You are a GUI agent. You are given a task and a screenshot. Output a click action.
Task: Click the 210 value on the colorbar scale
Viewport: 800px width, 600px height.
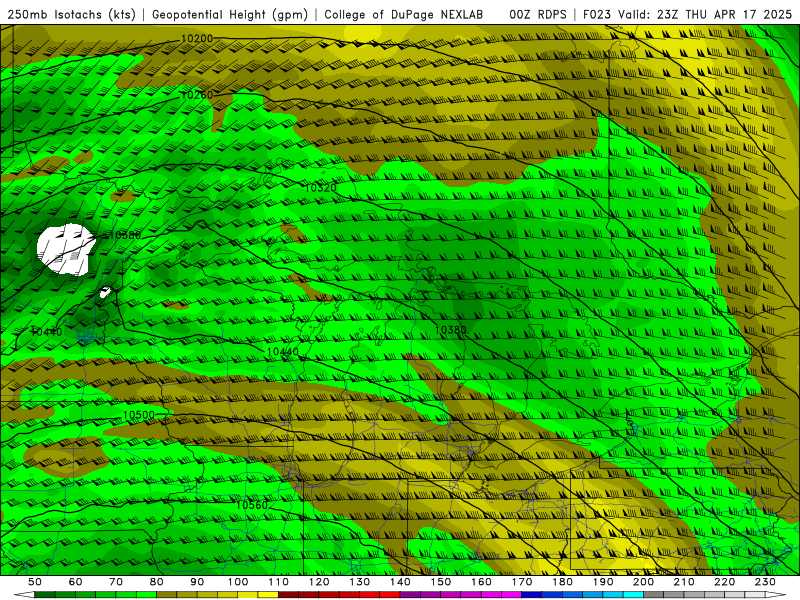coord(684,582)
